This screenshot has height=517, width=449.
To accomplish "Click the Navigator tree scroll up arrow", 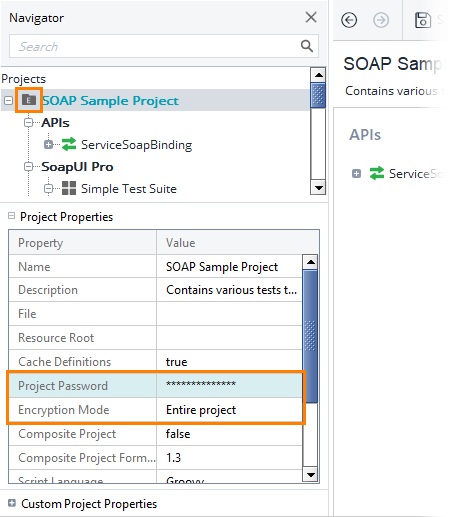I will pos(318,75).
